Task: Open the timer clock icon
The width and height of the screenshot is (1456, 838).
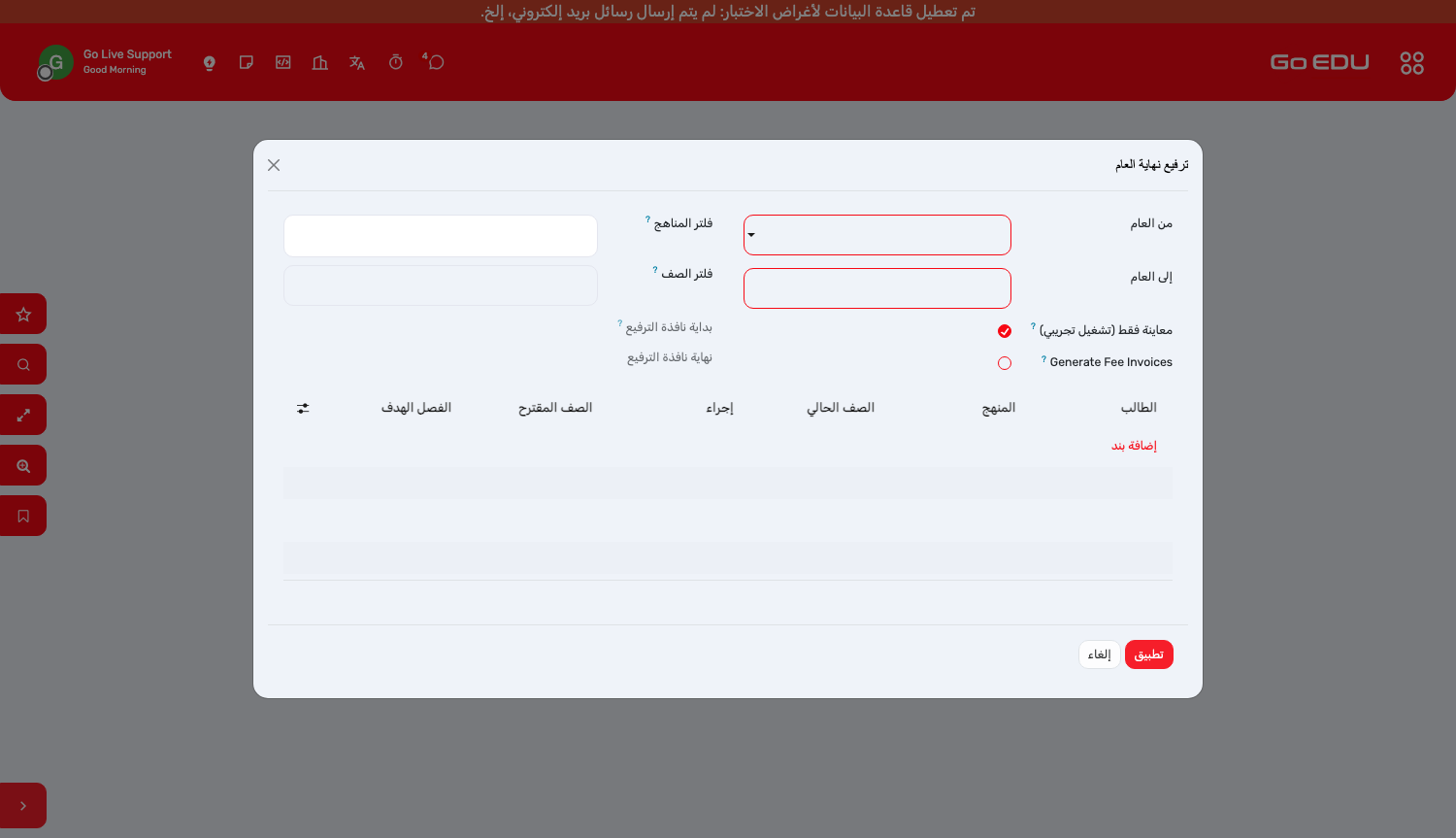Action: pos(396,62)
